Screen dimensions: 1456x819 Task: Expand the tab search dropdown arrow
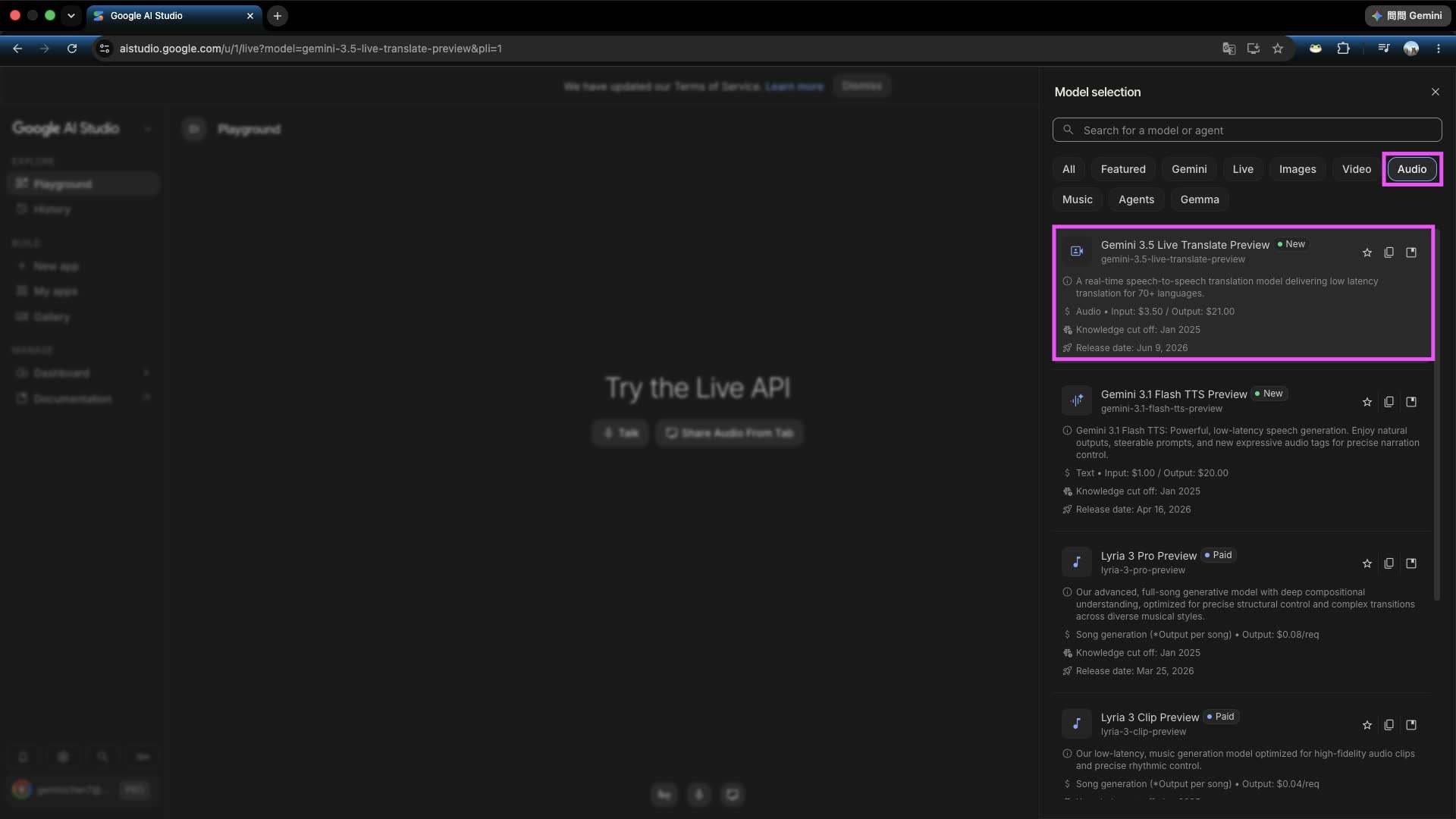[71, 16]
